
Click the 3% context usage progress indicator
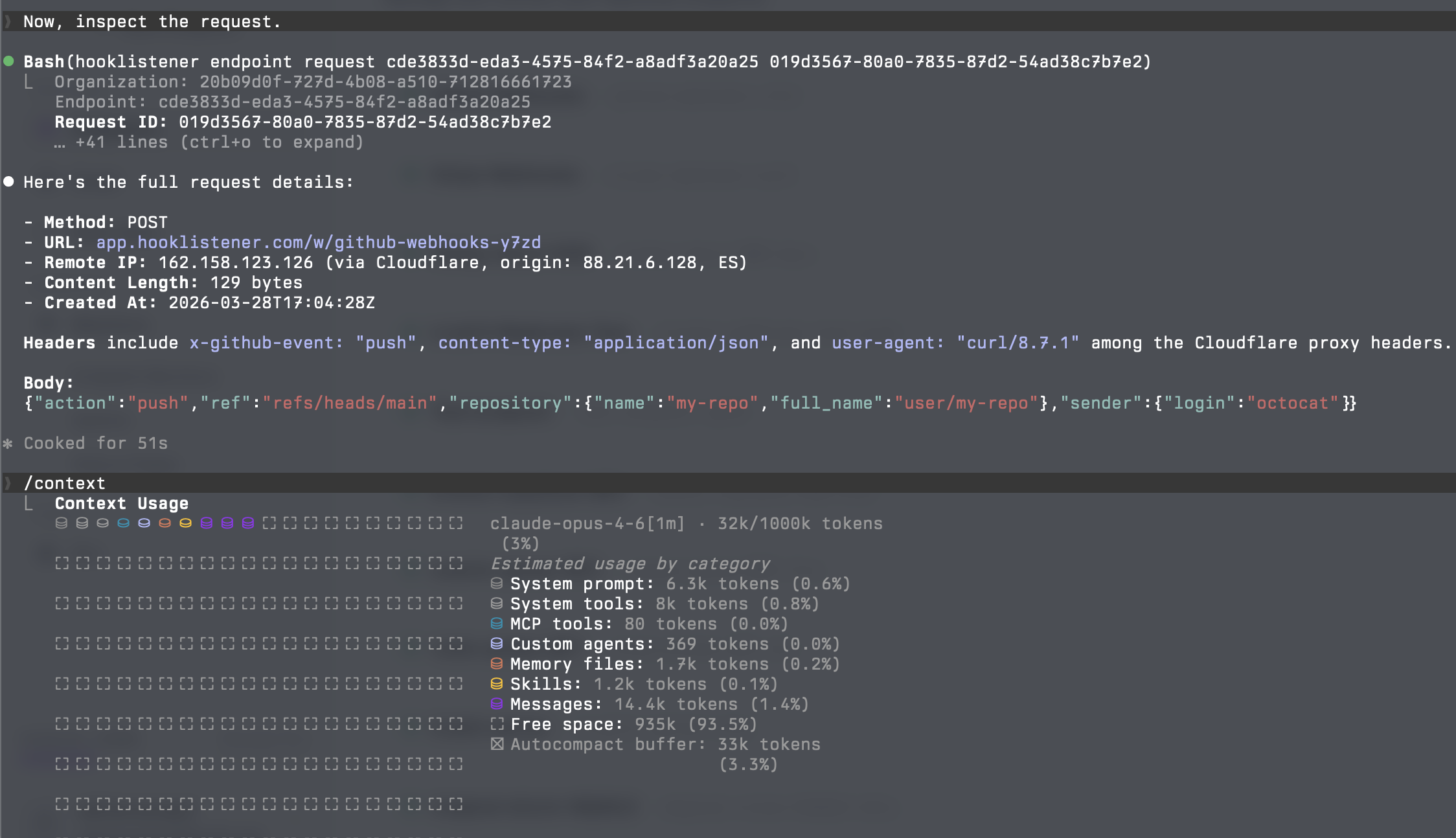522,543
